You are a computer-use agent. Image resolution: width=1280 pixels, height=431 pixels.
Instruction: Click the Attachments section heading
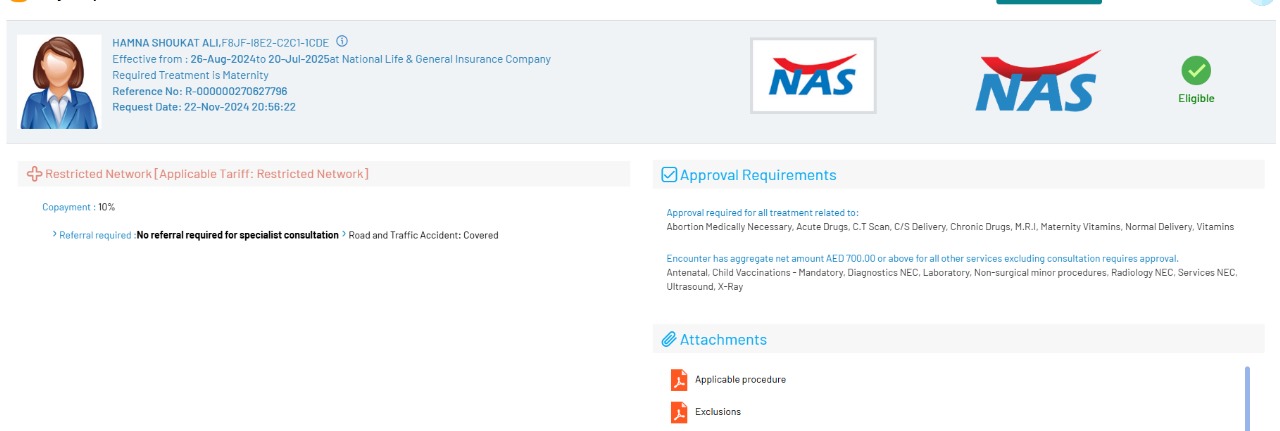(x=723, y=340)
